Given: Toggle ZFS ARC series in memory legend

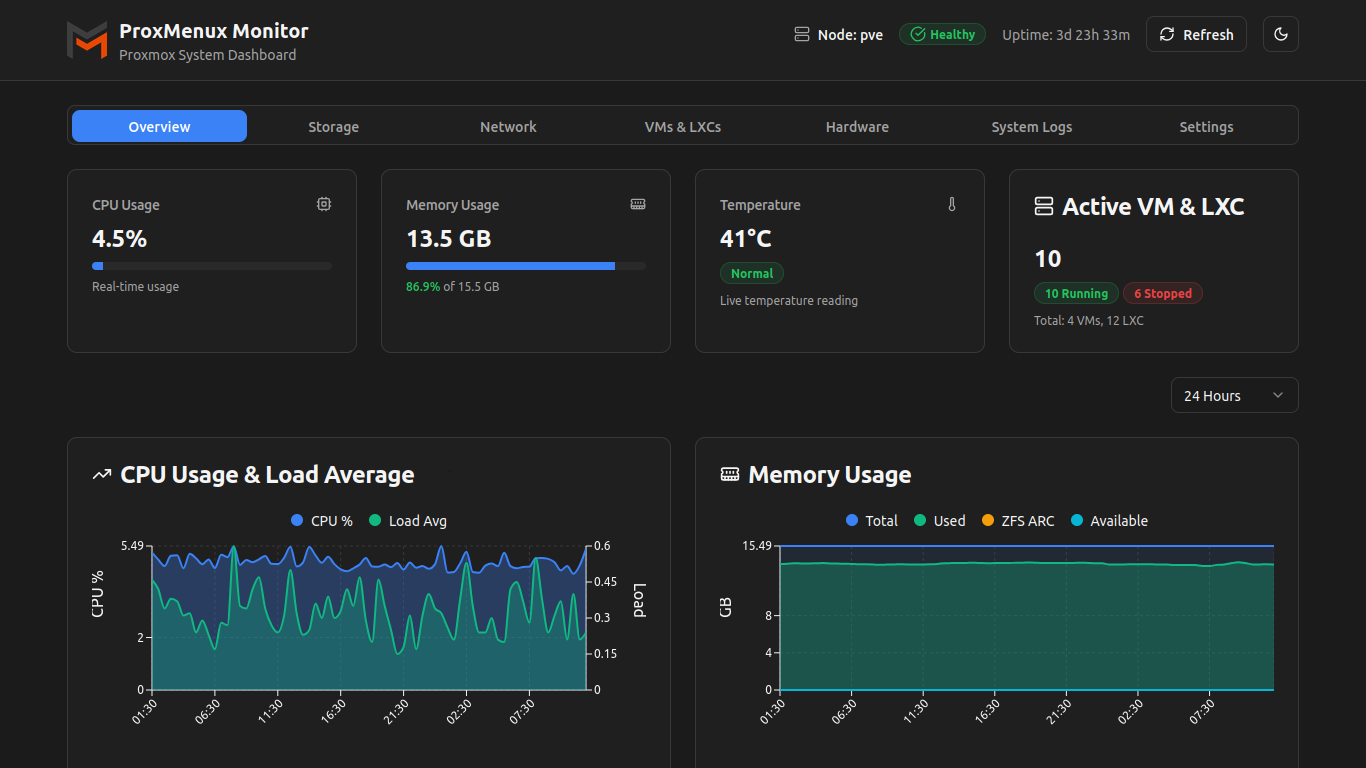Looking at the screenshot, I should tap(1018, 521).
